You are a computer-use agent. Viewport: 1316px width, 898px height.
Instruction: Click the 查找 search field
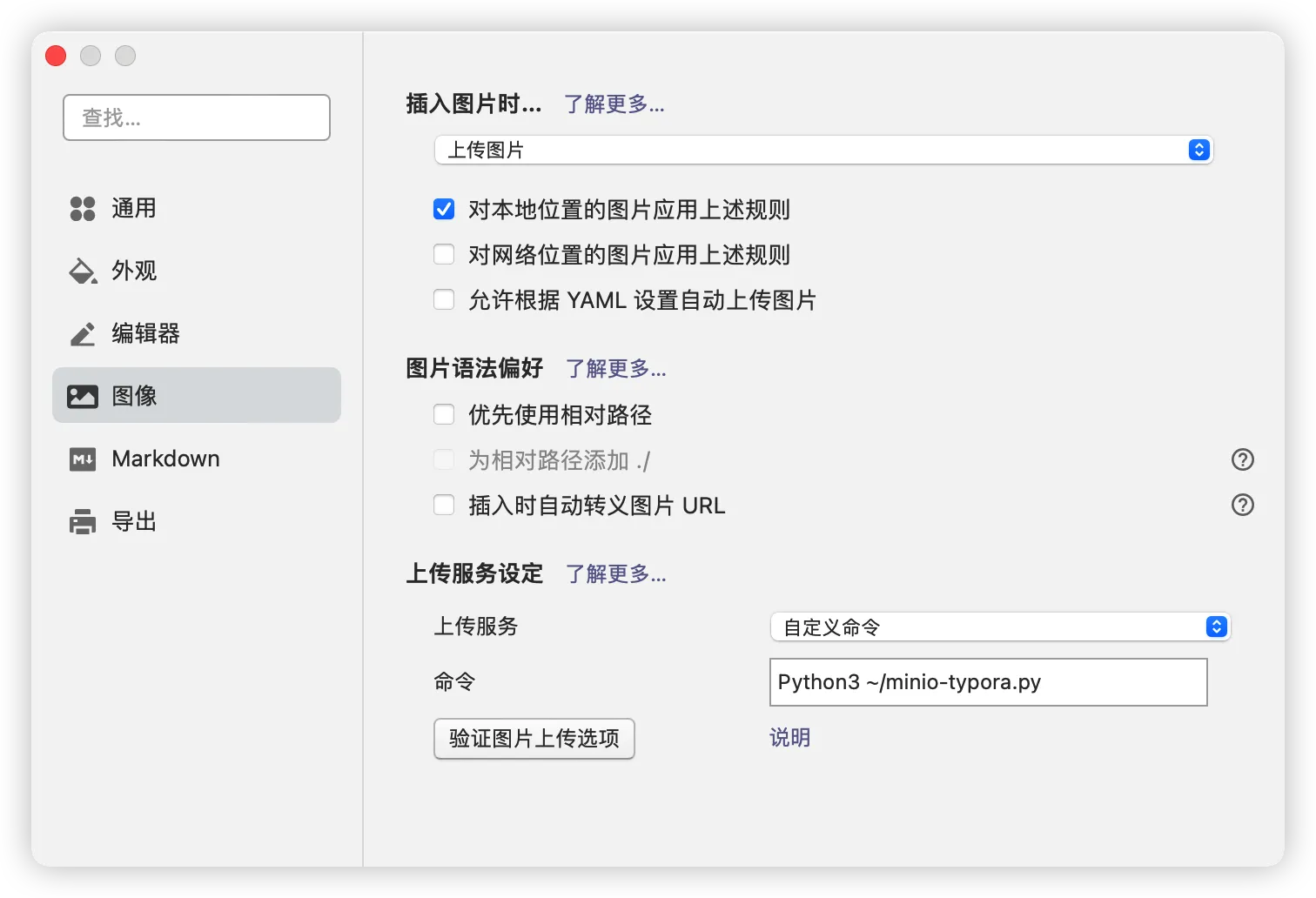point(197,117)
